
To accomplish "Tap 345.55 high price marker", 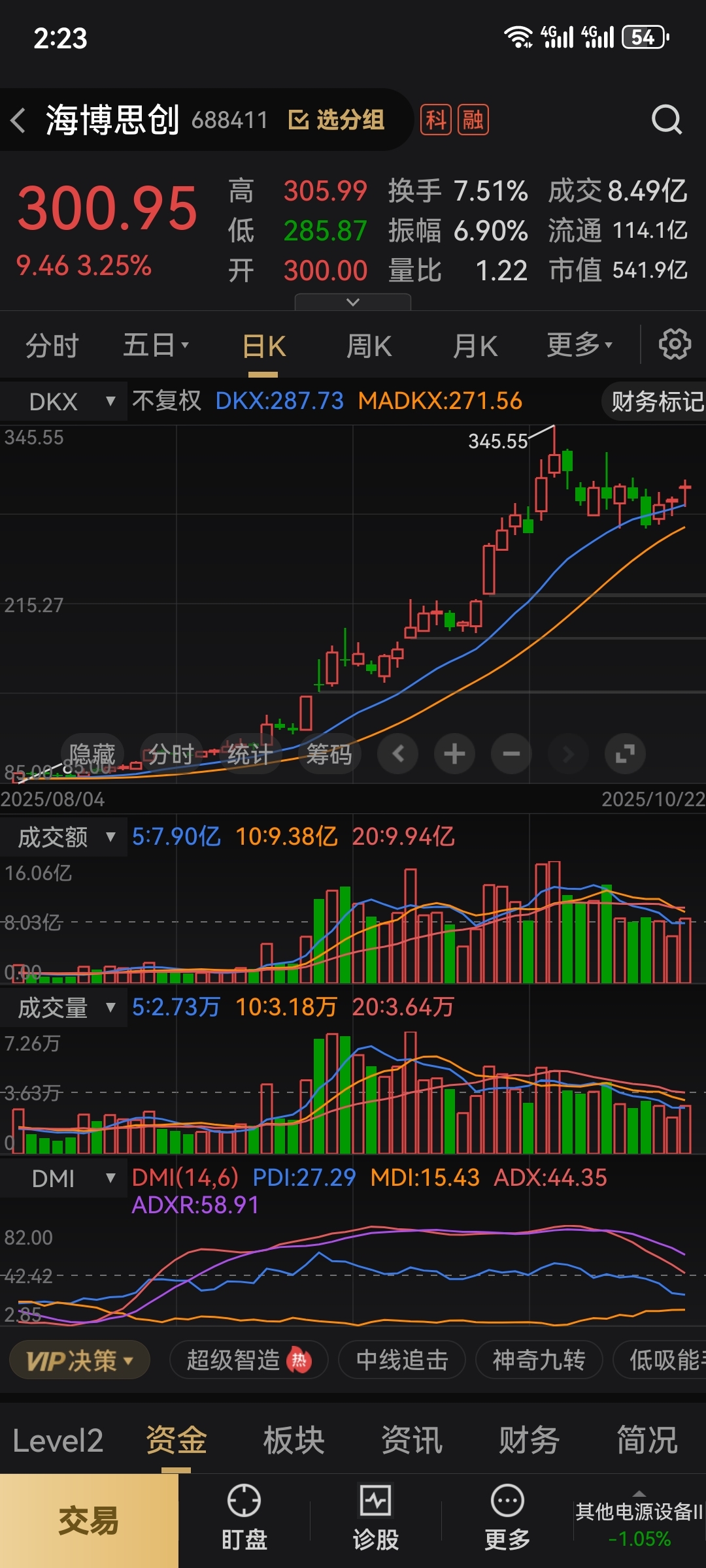I will click(497, 441).
